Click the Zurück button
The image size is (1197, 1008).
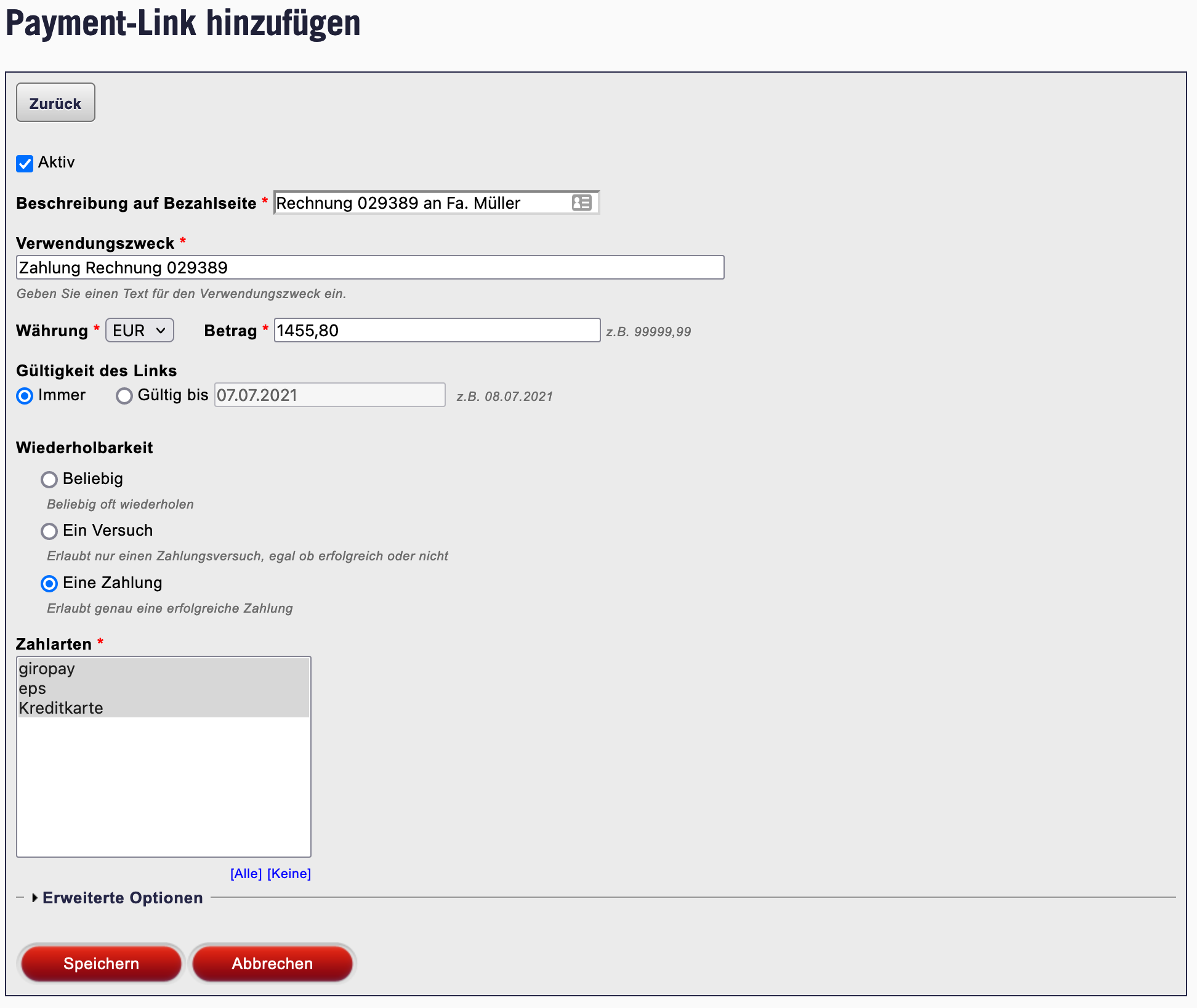point(55,103)
